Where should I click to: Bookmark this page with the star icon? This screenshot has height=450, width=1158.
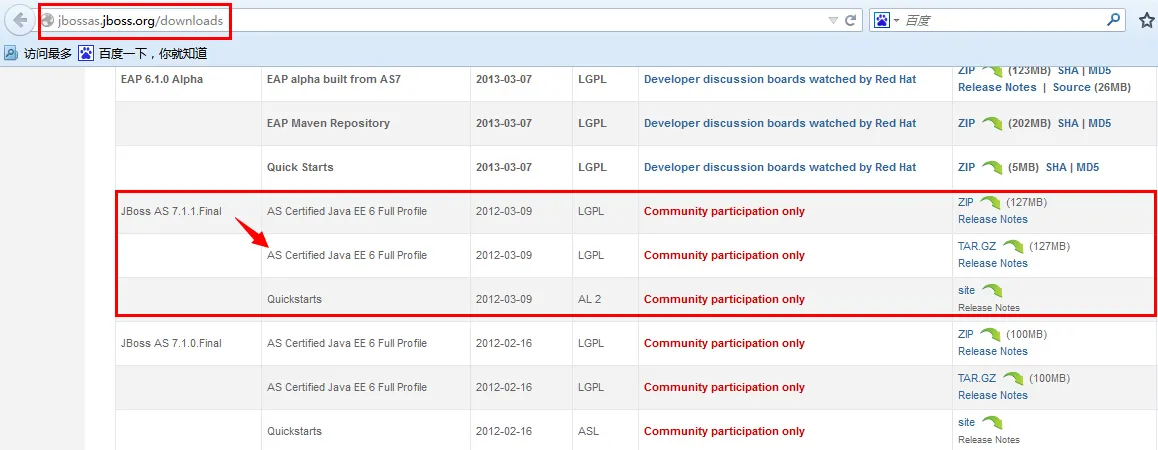click(1146, 21)
